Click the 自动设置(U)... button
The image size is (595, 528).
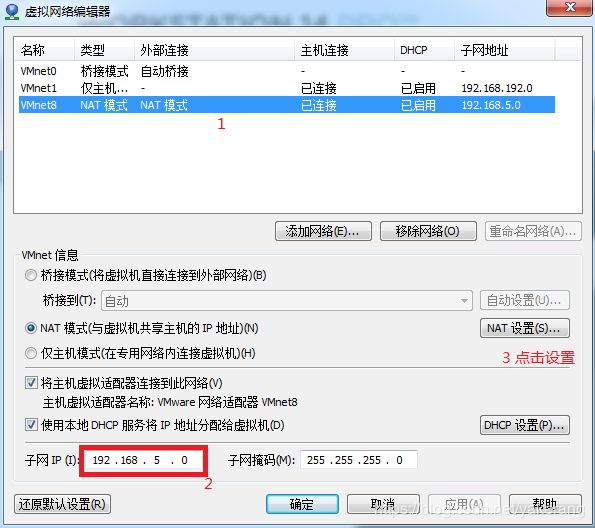coord(525,300)
